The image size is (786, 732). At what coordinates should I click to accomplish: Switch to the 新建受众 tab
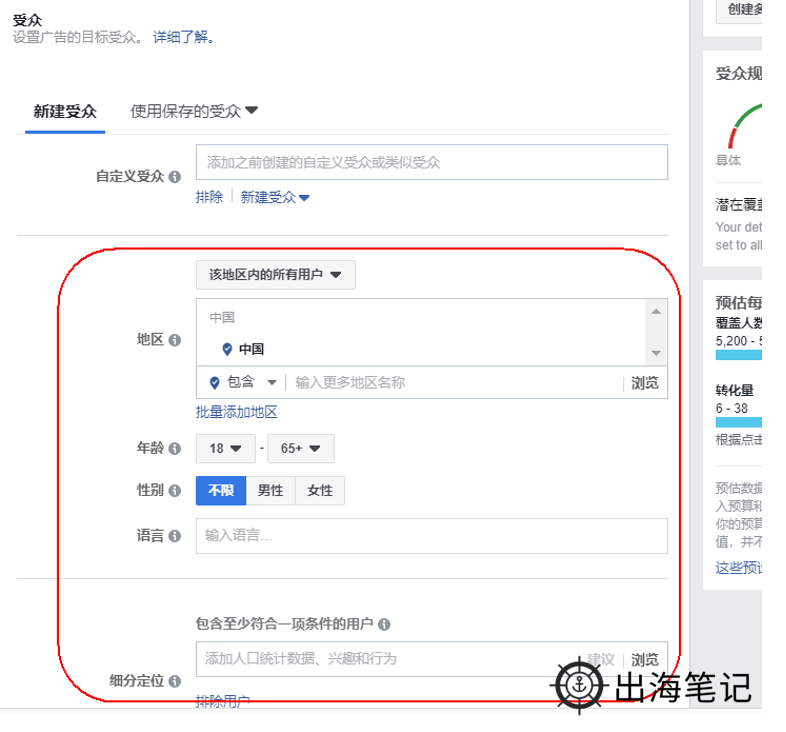[x=65, y=111]
